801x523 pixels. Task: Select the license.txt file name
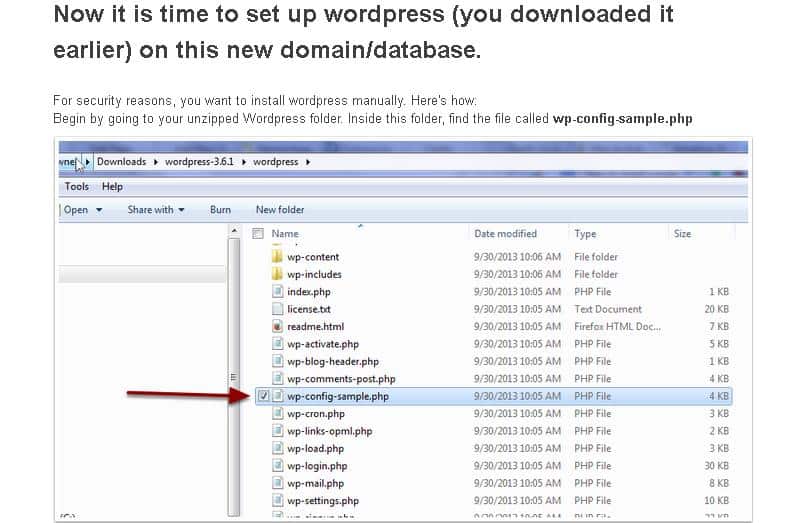pos(309,309)
